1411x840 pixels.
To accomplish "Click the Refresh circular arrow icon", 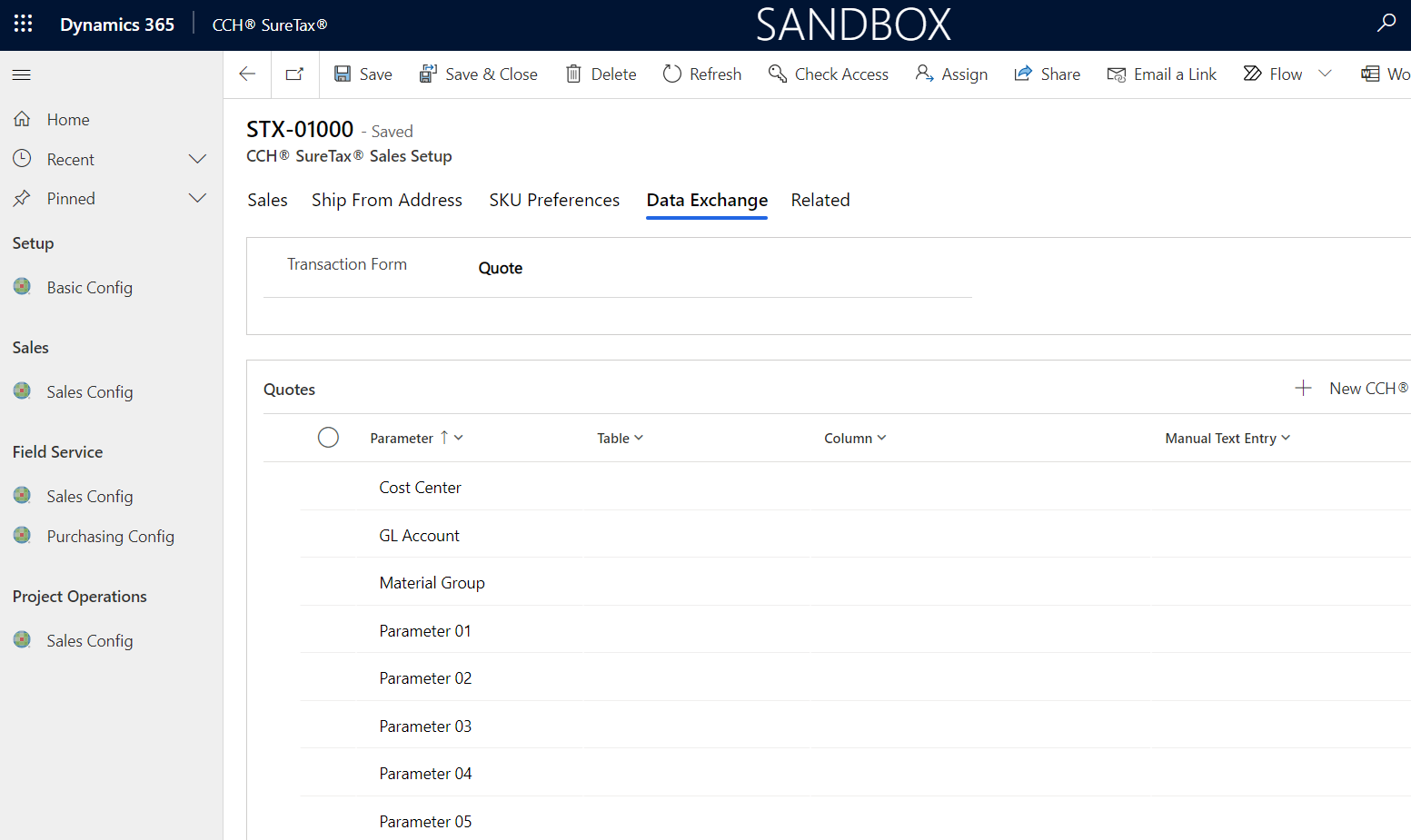I will [x=672, y=74].
